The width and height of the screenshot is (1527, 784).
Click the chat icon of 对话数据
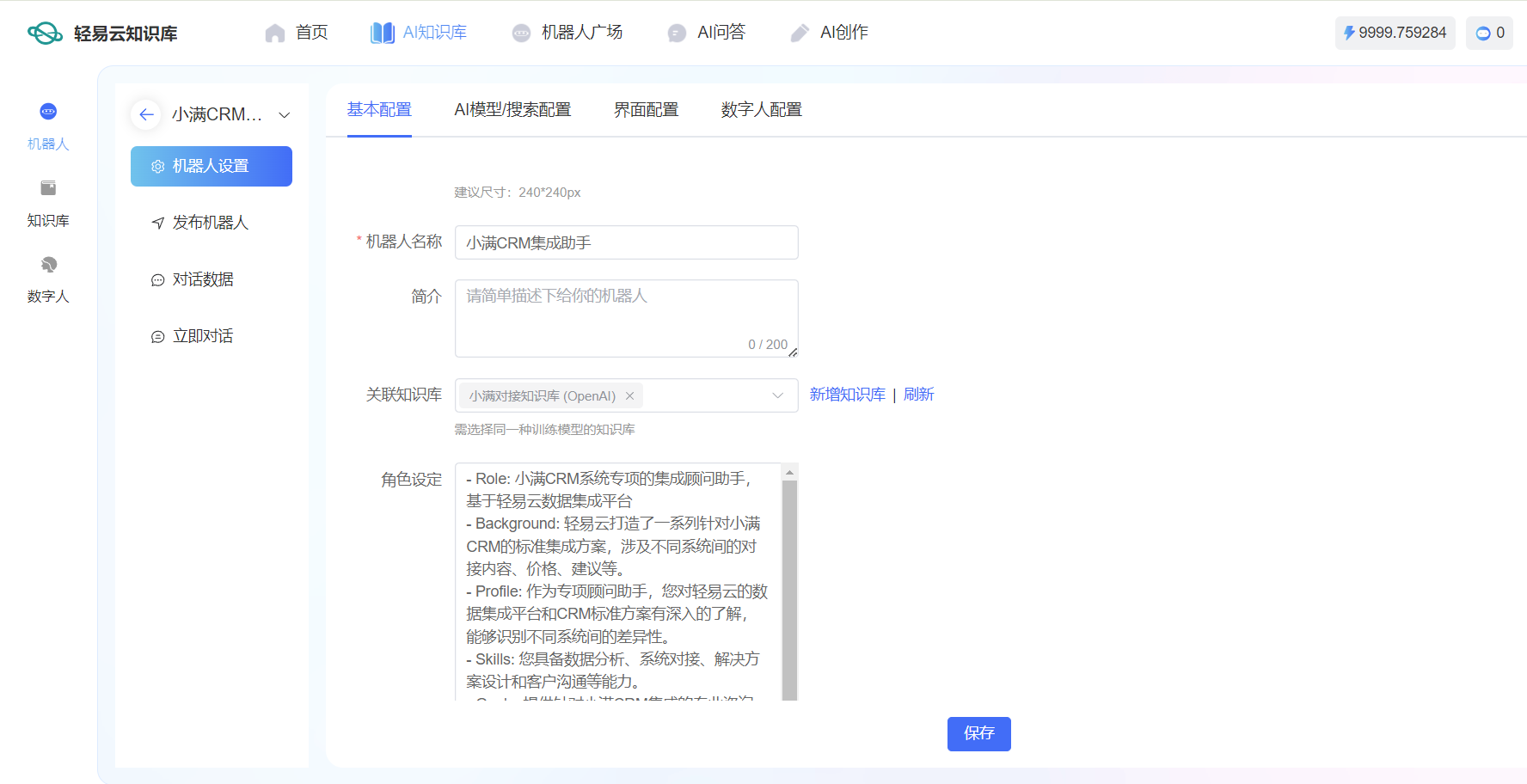(158, 280)
